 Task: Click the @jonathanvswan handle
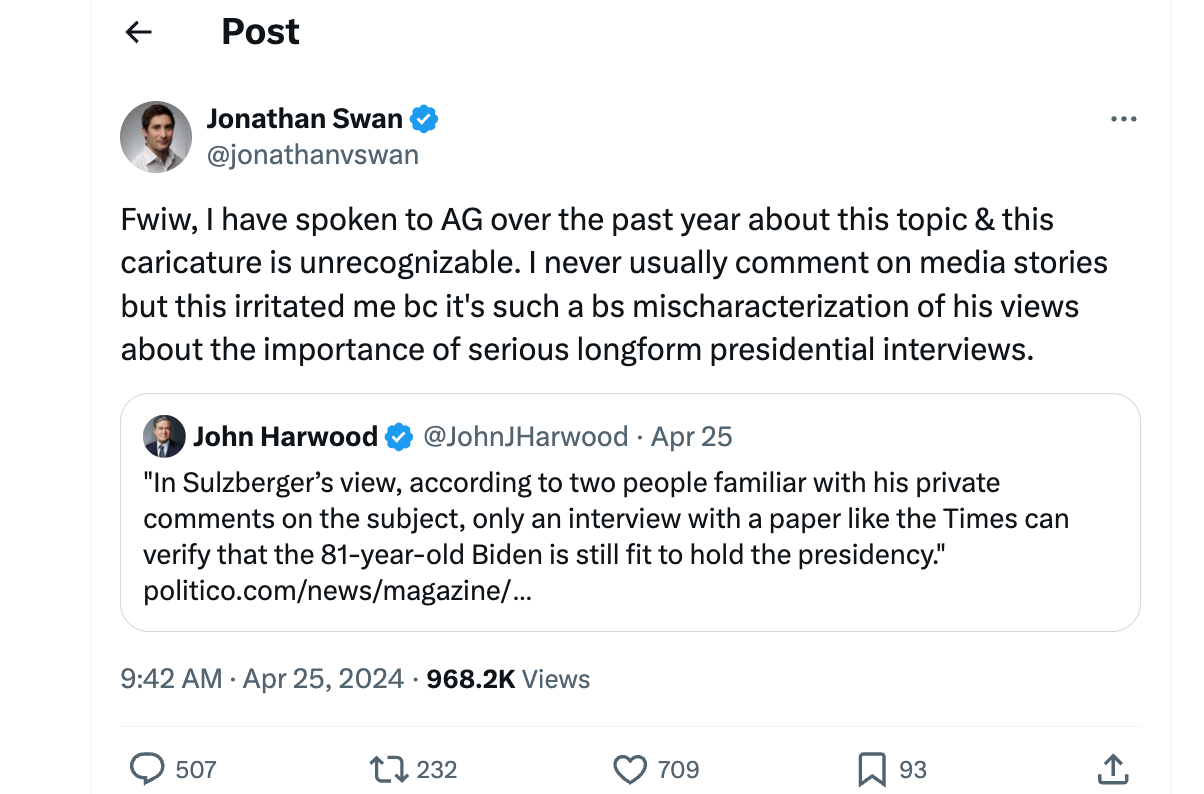coord(312,155)
